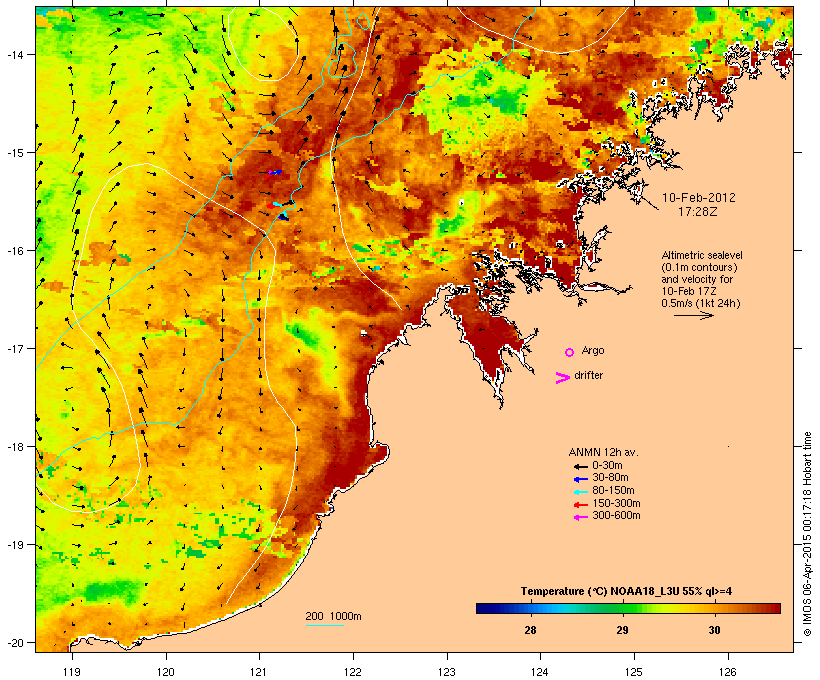Click the -14 latitude axis label
The height and width of the screenshot is (680, 820).
[14, 54]
